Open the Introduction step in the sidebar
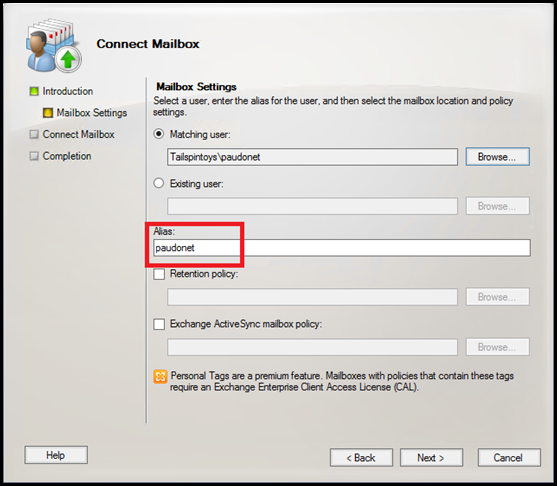 [x=67, y=91]
